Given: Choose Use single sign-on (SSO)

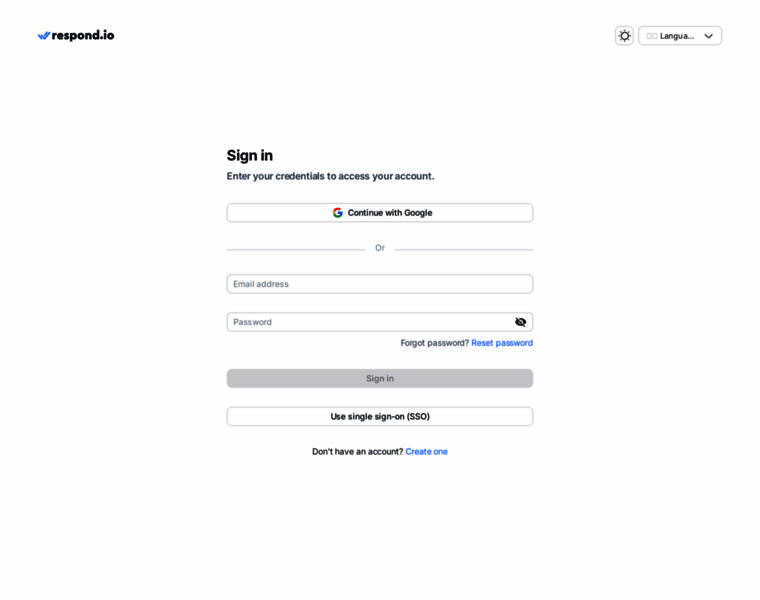Looking at the screenshot, I should tap(380, 416).
